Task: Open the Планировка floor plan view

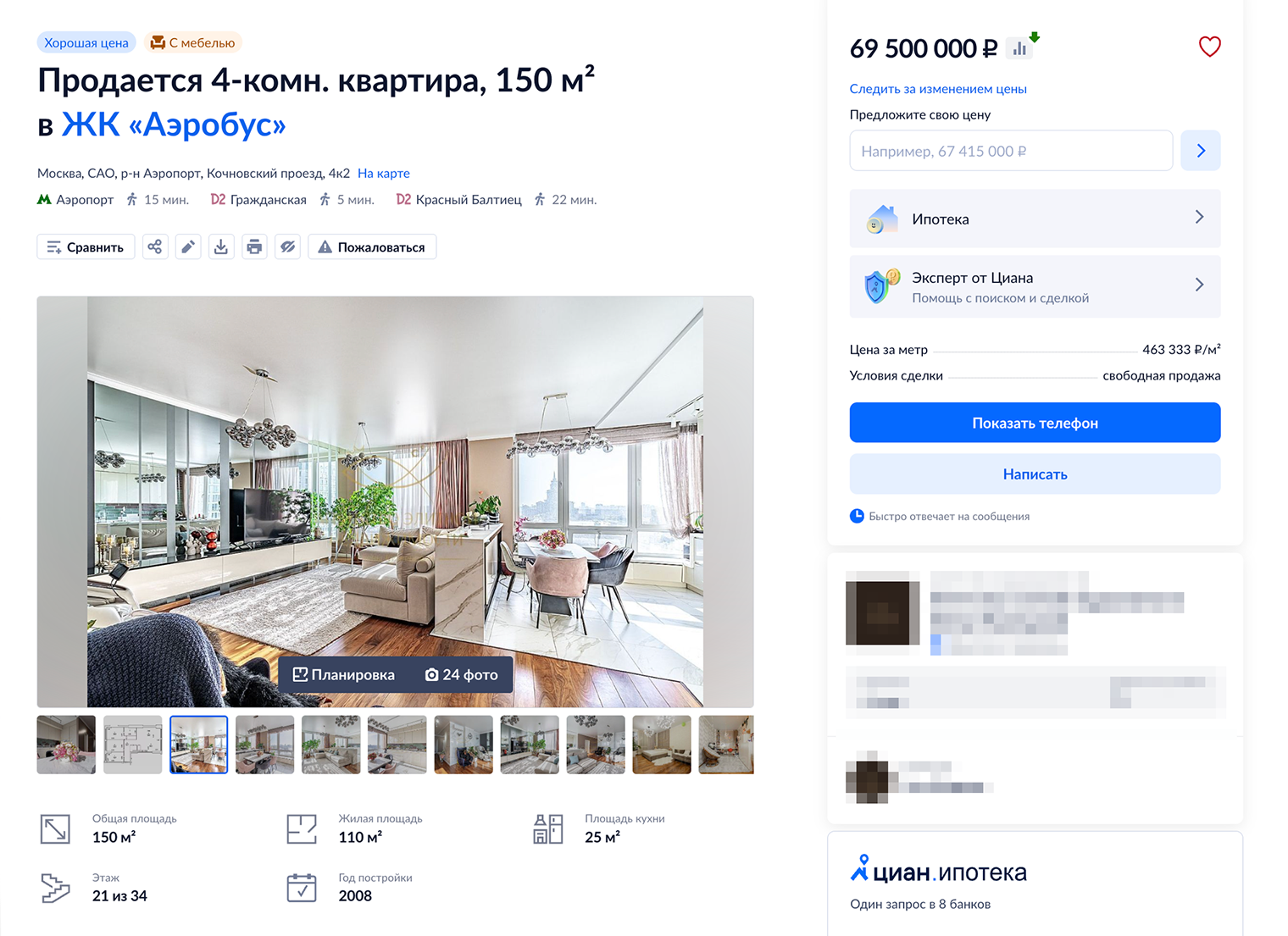Action: (344, 674)
